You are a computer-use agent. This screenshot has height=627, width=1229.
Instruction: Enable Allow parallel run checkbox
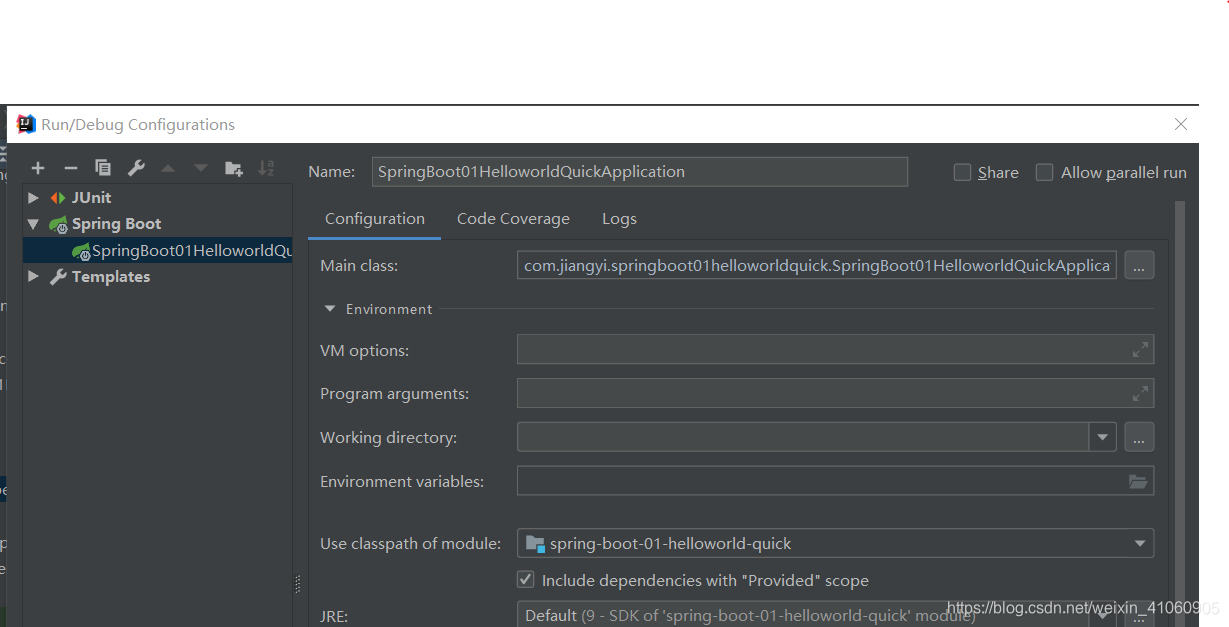(1044, 172)
